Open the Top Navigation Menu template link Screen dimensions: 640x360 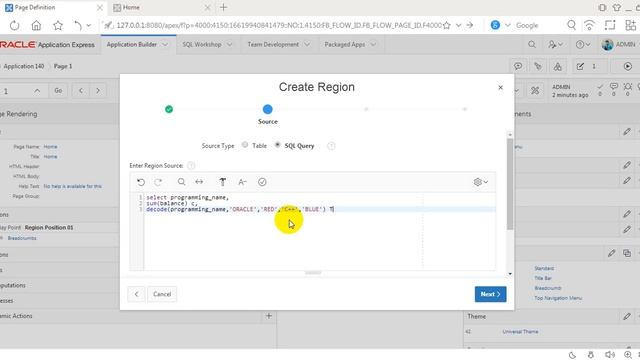click(558, 298)
